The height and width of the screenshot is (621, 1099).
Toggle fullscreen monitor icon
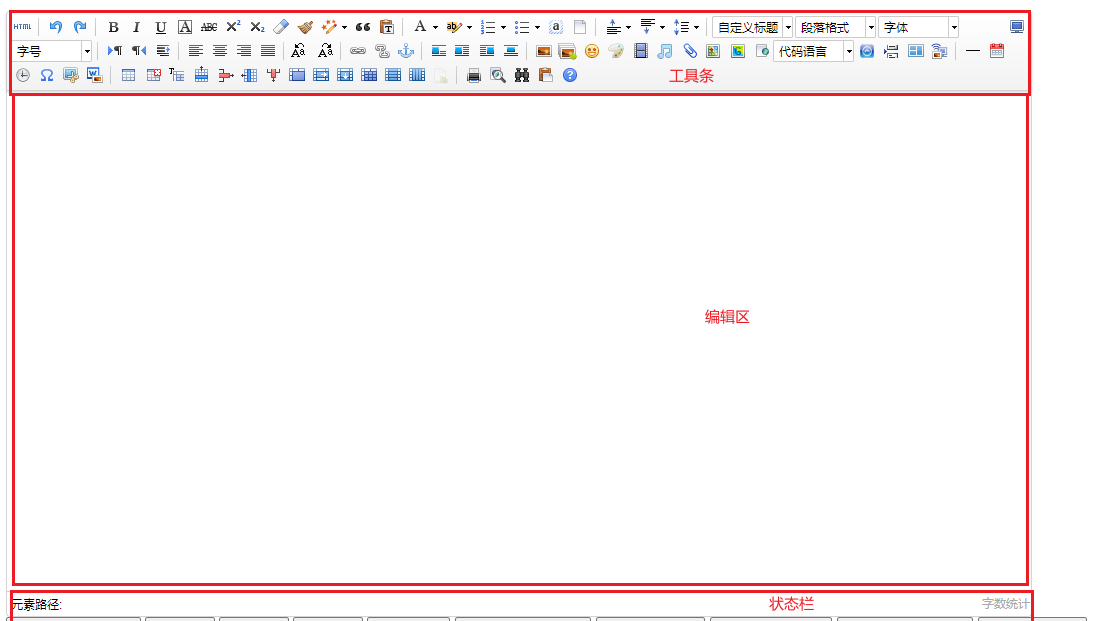pos(1016,27)
